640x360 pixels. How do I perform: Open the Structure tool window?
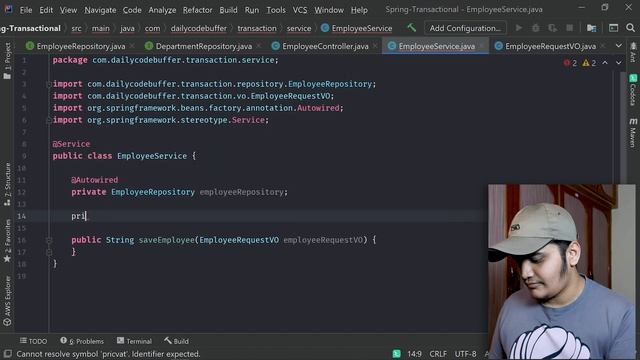click(x=7, y=184)
